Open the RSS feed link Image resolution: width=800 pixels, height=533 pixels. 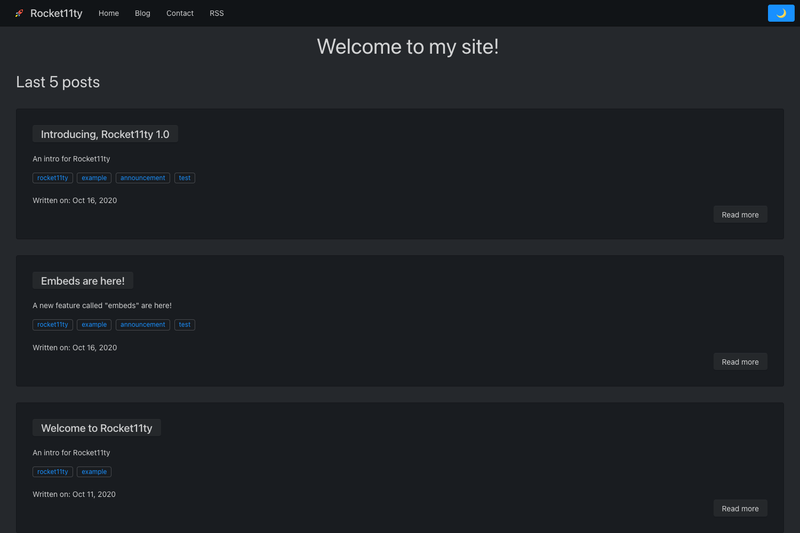(x=216, y=13)
